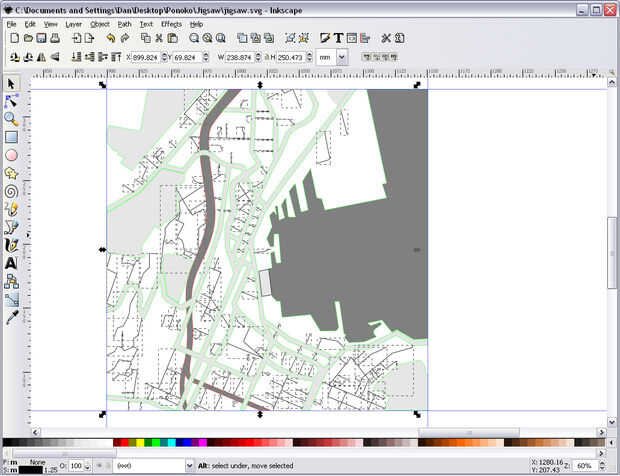Screen dimensions: 620x476
Task: Pick the red swatch in palette
Action: pos(122,442)
